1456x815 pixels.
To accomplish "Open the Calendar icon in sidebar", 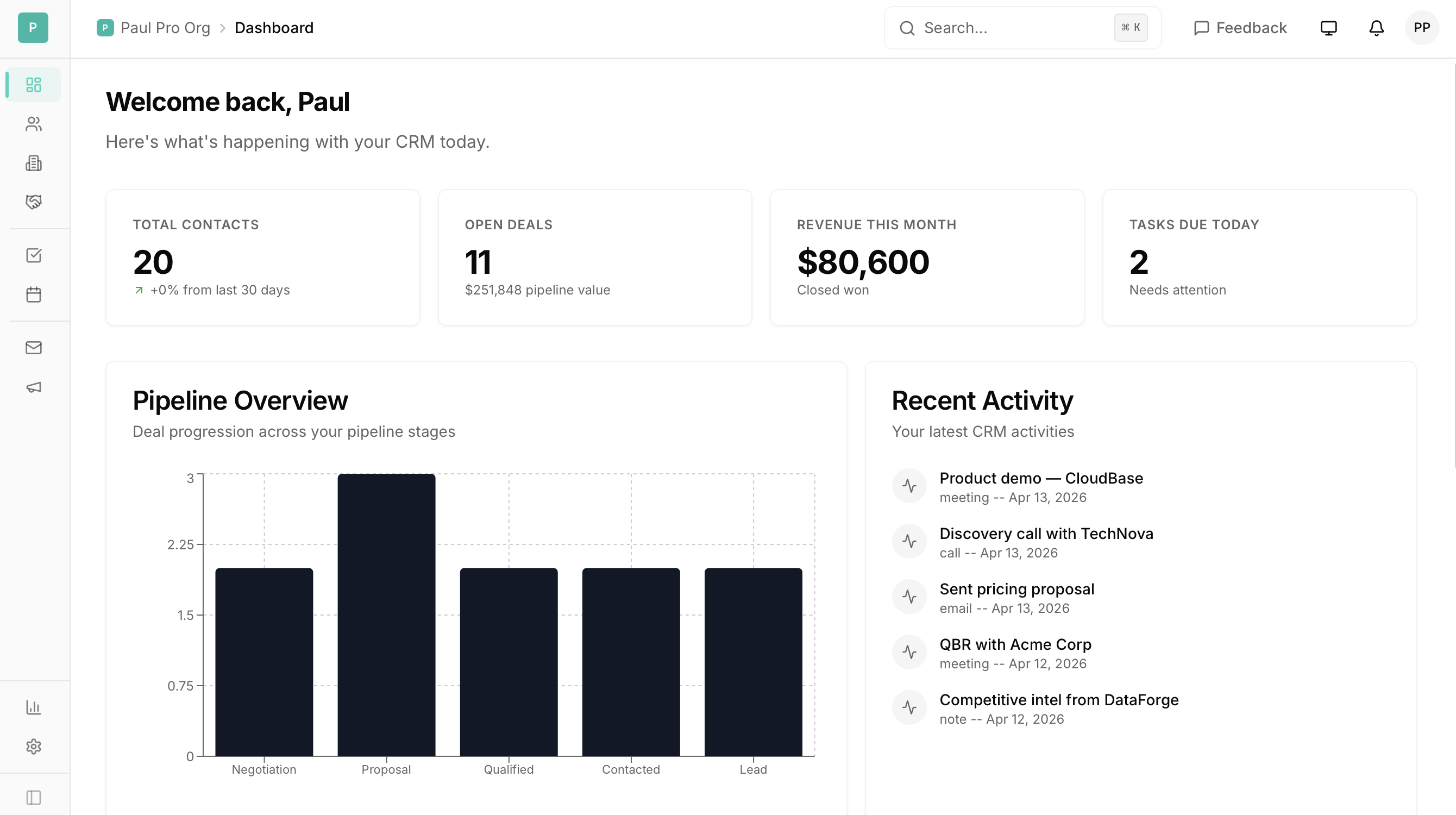I will pos(33,294).
